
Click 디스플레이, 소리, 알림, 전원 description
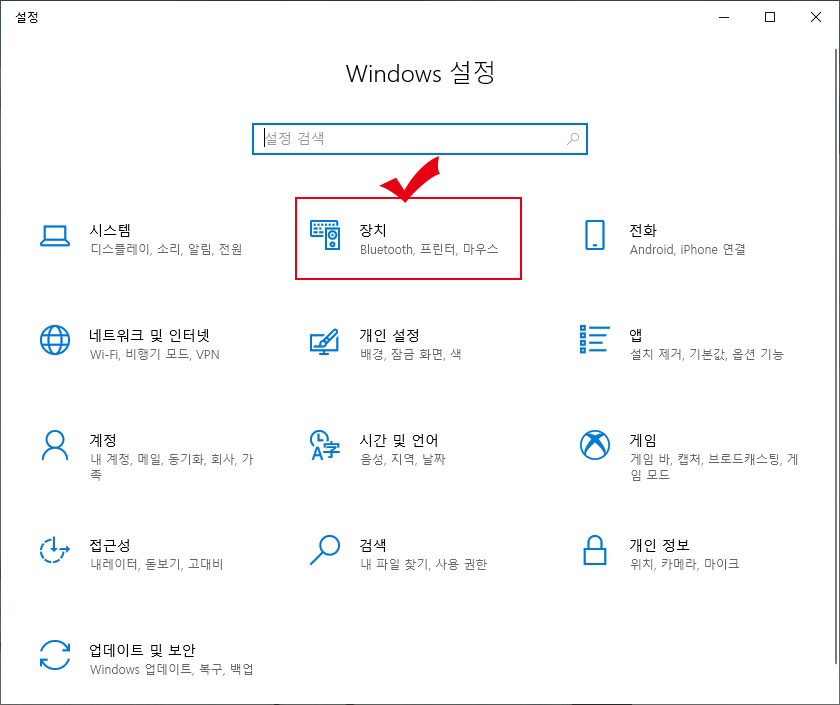tap(166, 249)
